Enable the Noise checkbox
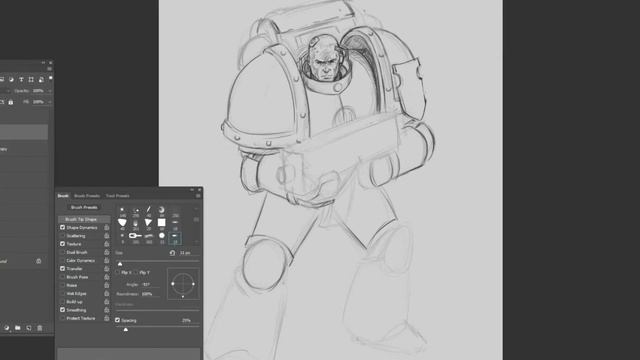This screenshot has height=360, width=640. (x=62, y=285)
